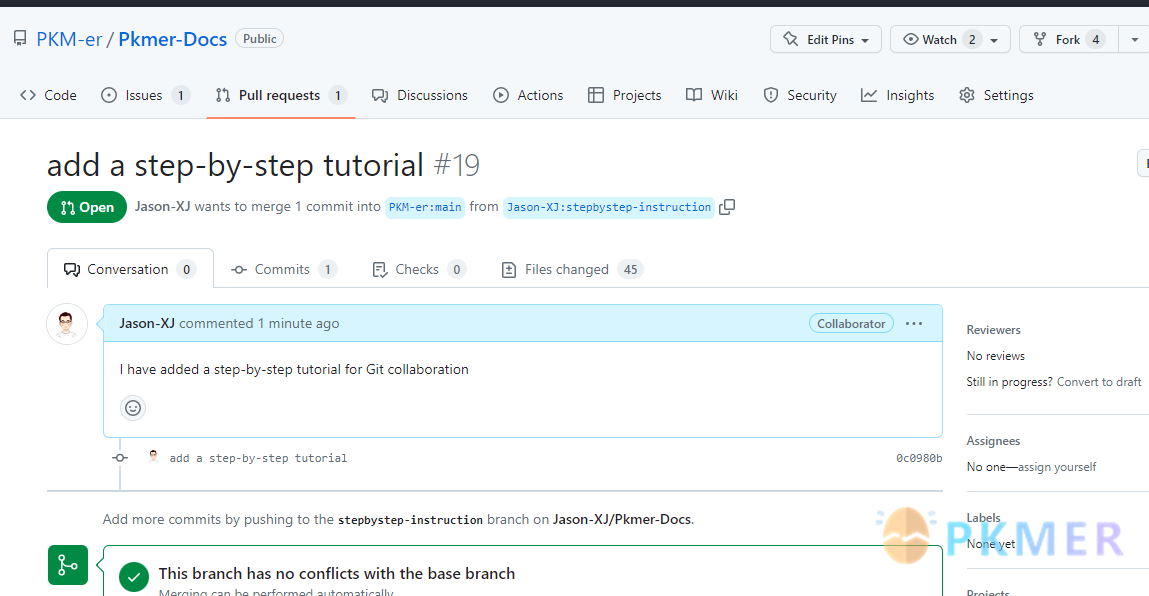This screenshot has width=1149, height=596.
Task: Click Convert to draft link
Action: (x=1099, y=381)
